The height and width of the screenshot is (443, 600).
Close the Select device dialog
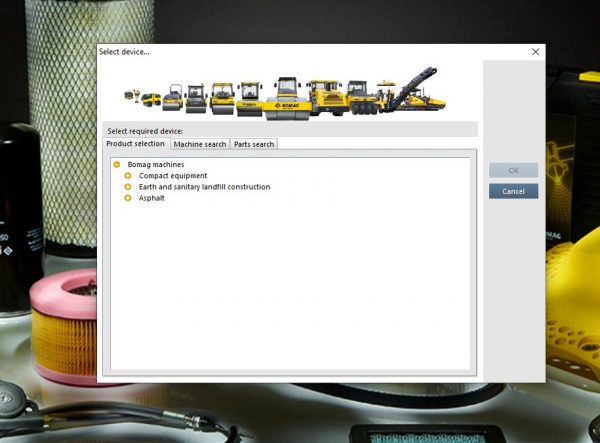click(x=535, y=52)
